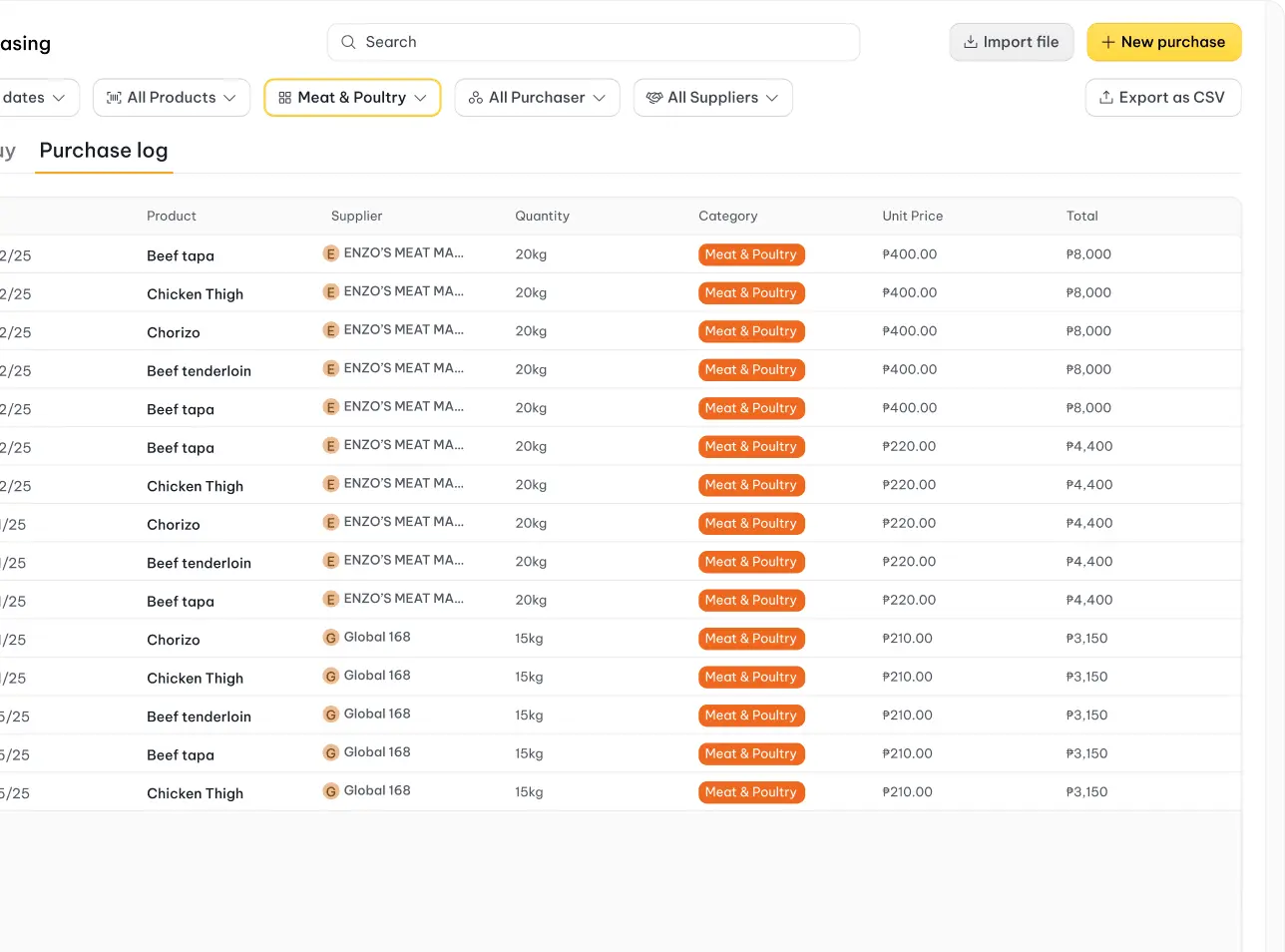Screen dimensions: 1285x952
Task: Click the grid icon in Meat & Poultry filter
Action: pos(285,98)
